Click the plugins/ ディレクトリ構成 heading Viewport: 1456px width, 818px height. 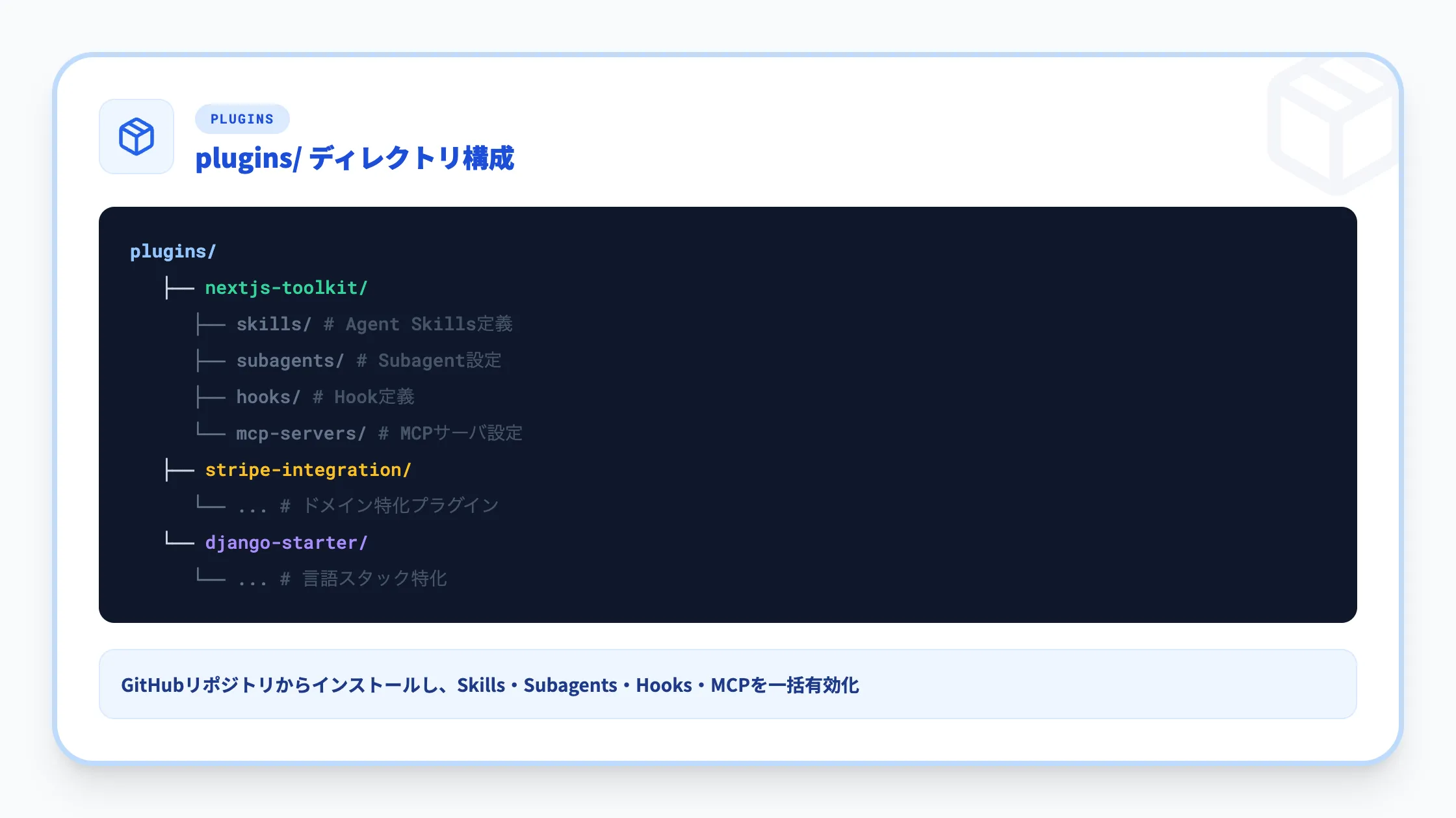pyautogui.click(x=355, y=158)
